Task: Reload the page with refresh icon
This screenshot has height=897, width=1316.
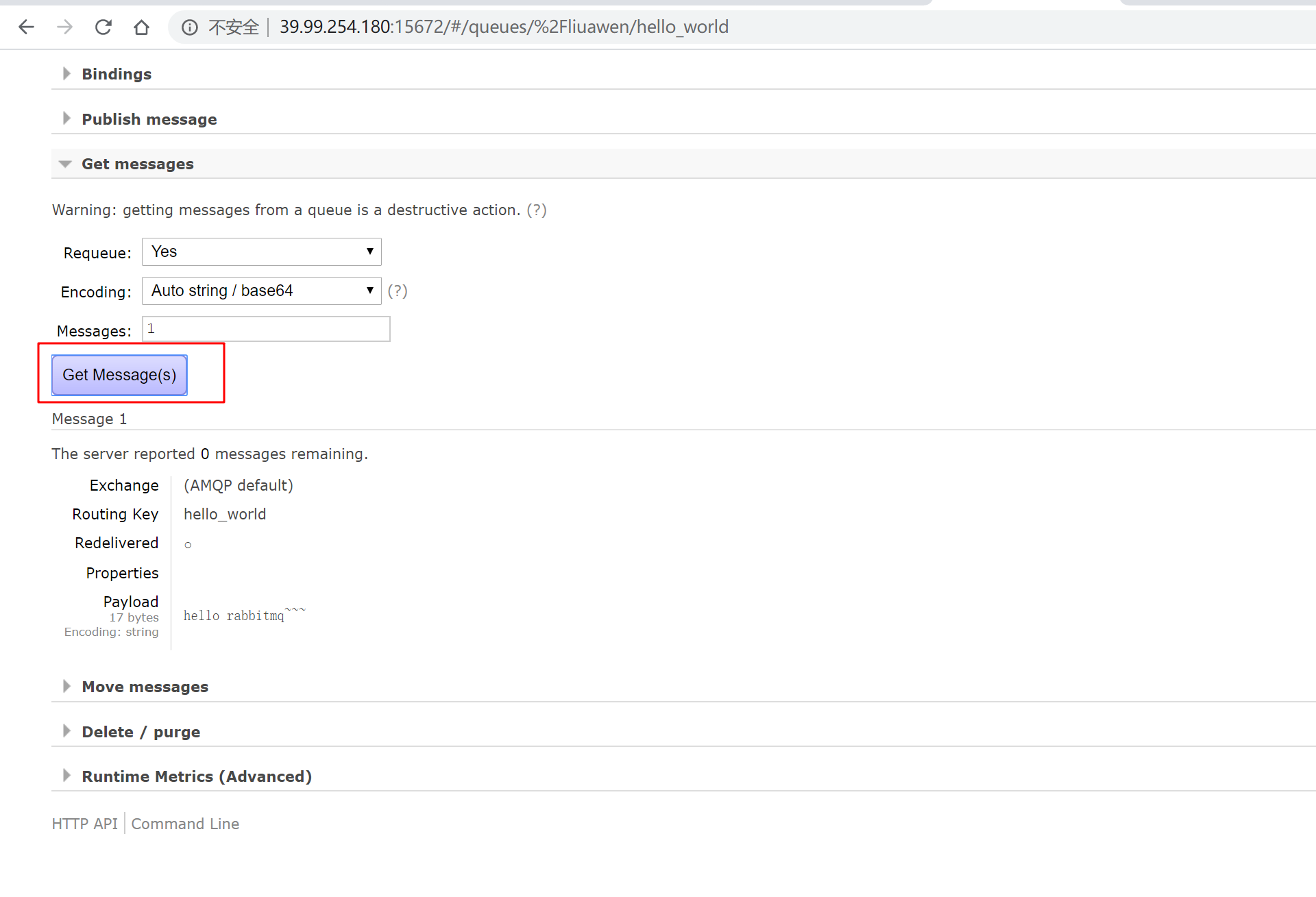Action: pos(103,27)
